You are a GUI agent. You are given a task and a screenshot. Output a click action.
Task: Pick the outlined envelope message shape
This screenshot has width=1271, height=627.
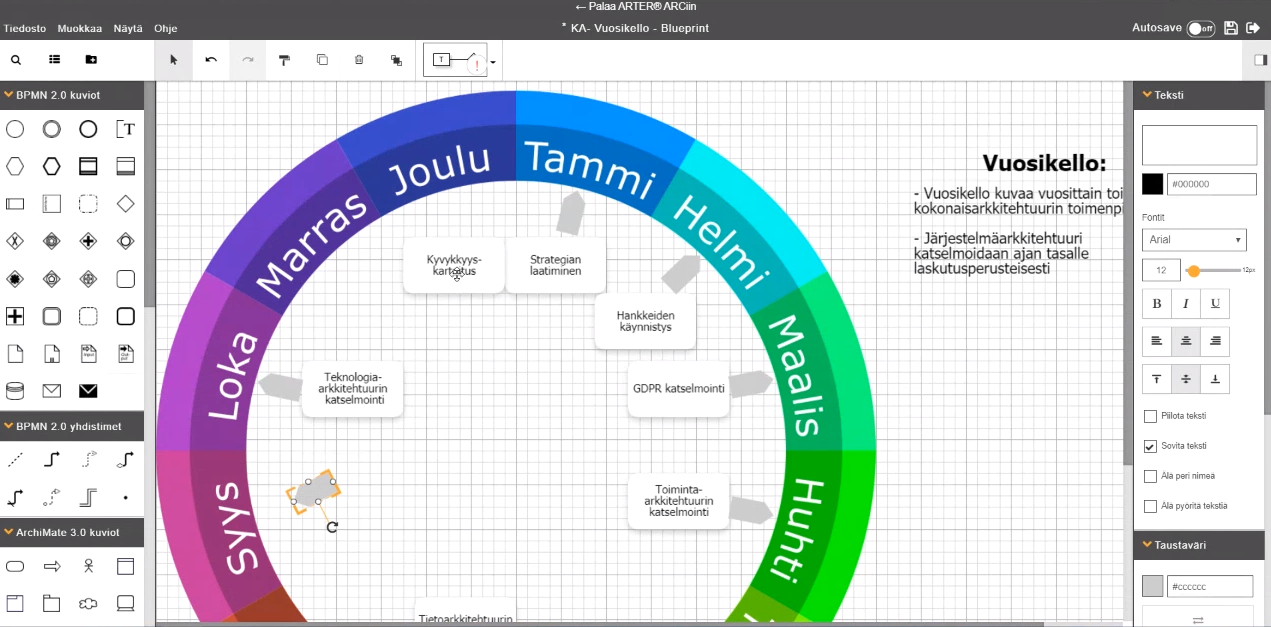[52, 390]
